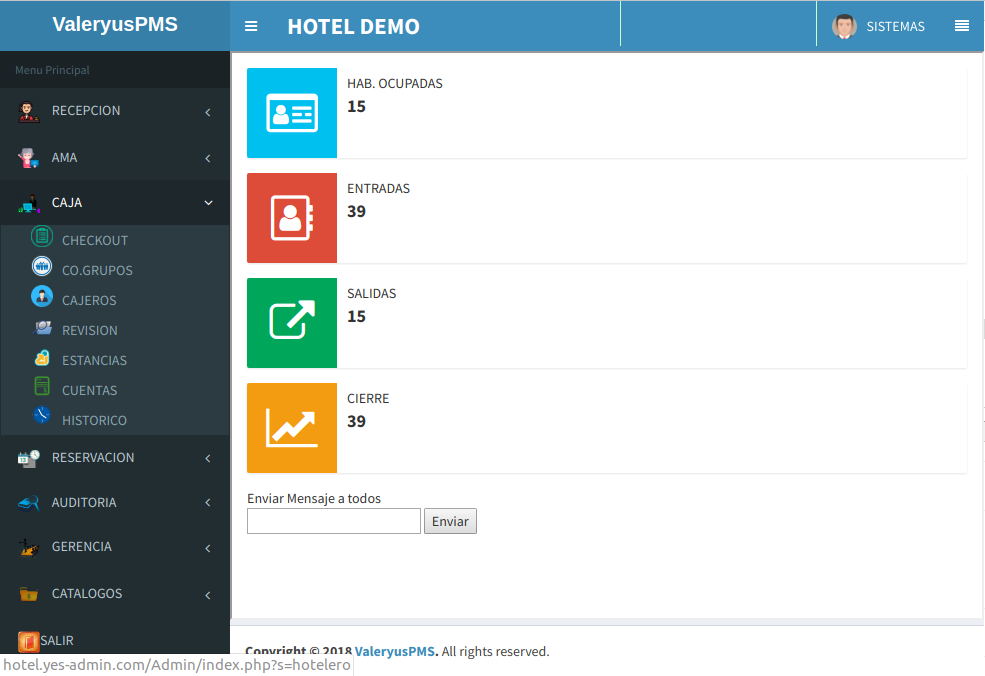Open the ENTRADAS contact-book icon
Image resolution: width=985 pixels, height=676 pixels.
[x=291, y=218]
